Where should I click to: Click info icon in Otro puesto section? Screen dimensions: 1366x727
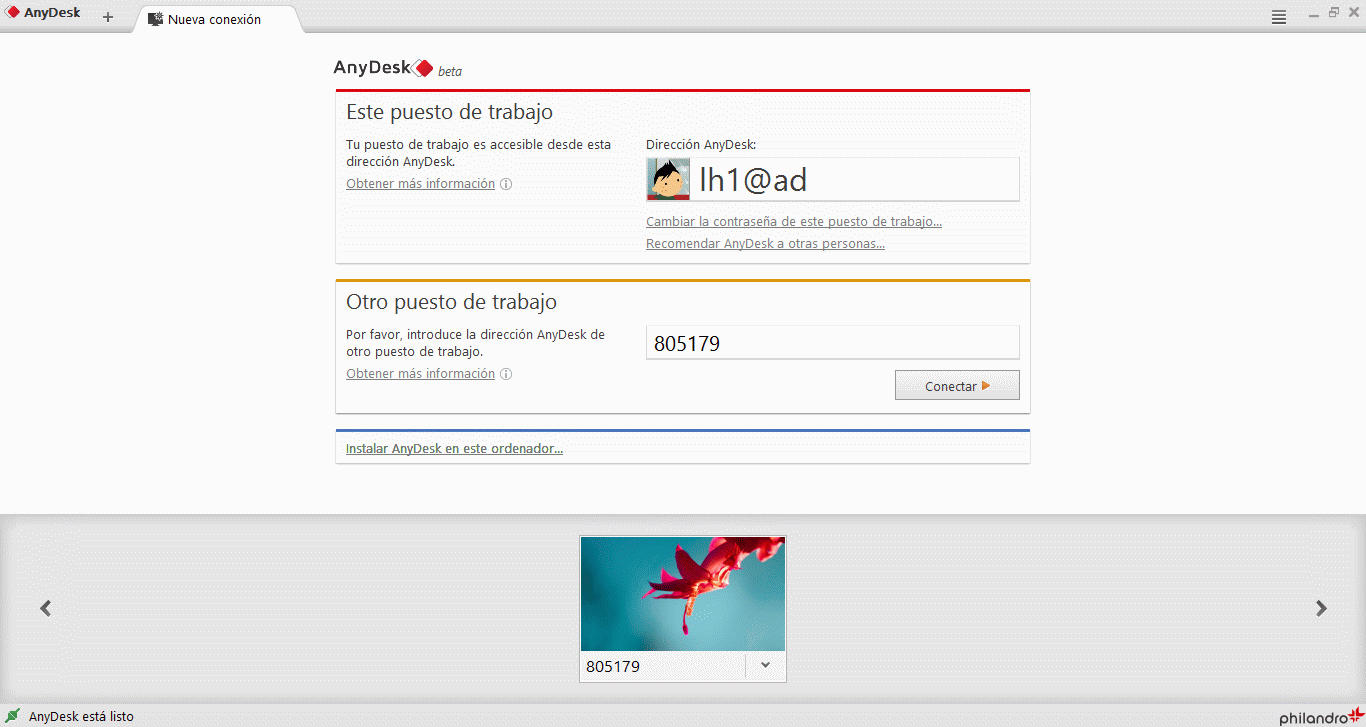point(506,374)
